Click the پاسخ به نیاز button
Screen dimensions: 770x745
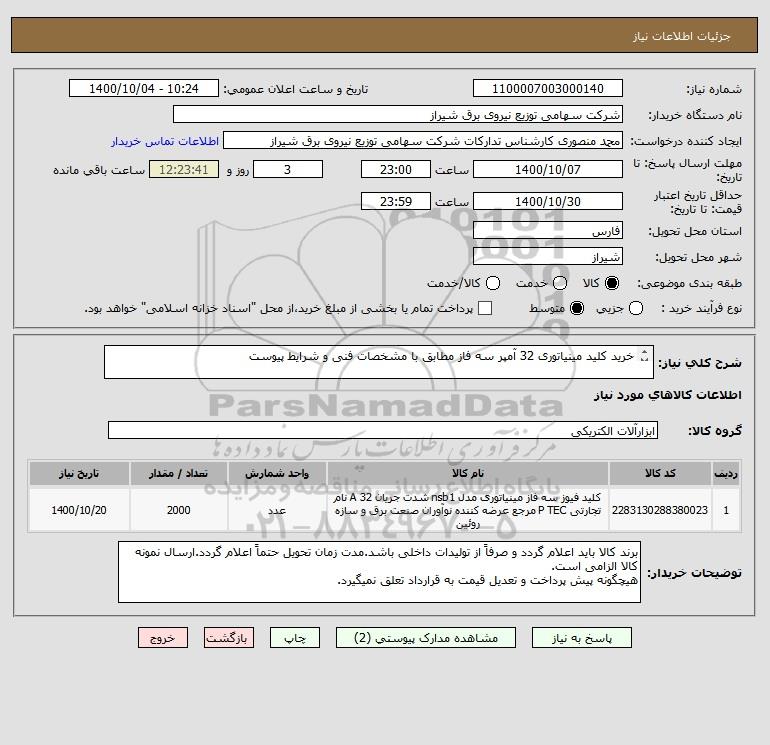click(x=581, y=638)
